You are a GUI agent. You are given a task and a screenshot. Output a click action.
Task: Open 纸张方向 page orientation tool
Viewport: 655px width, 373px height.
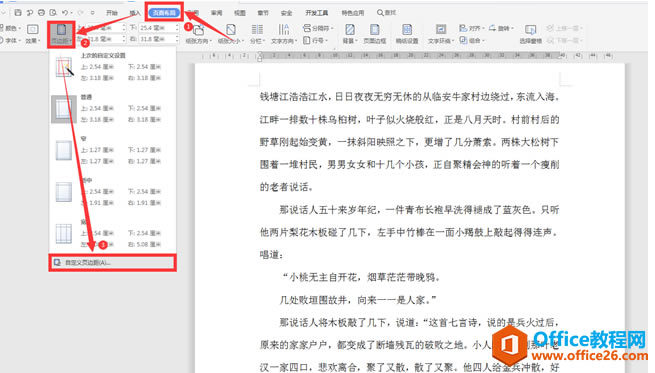[198, 34]
